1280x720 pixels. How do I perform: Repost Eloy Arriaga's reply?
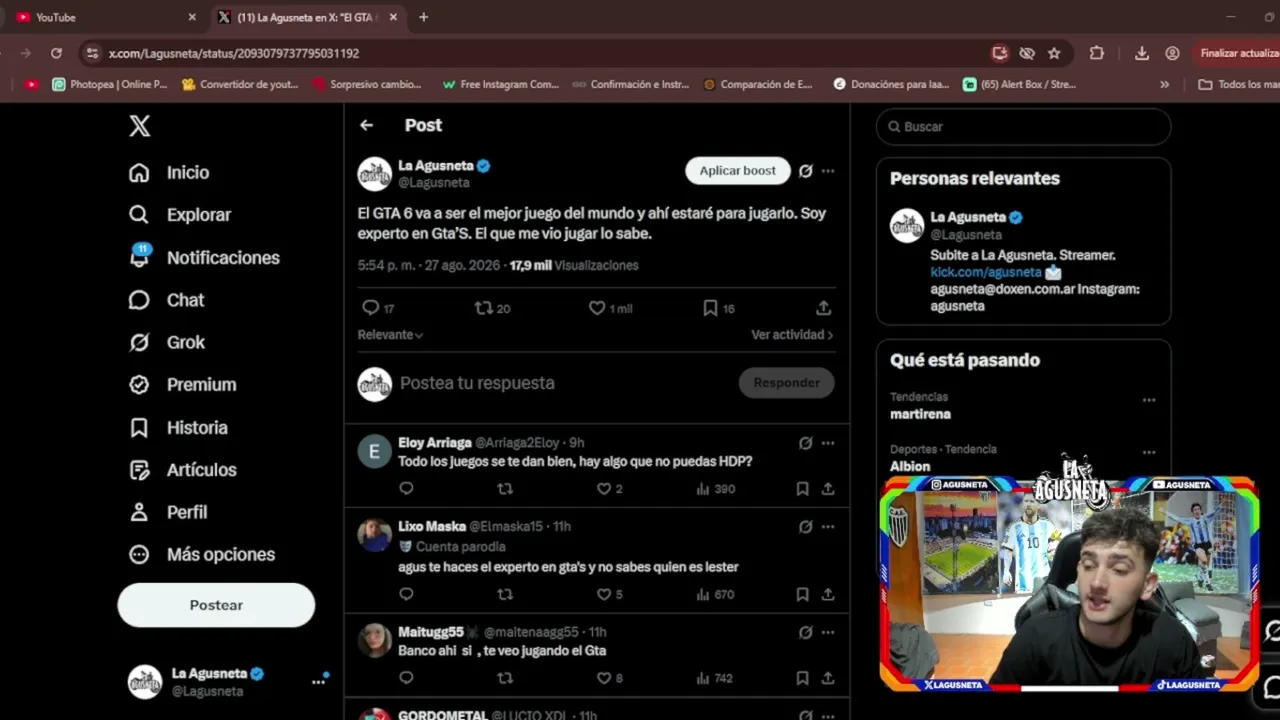tap(505, 489)
